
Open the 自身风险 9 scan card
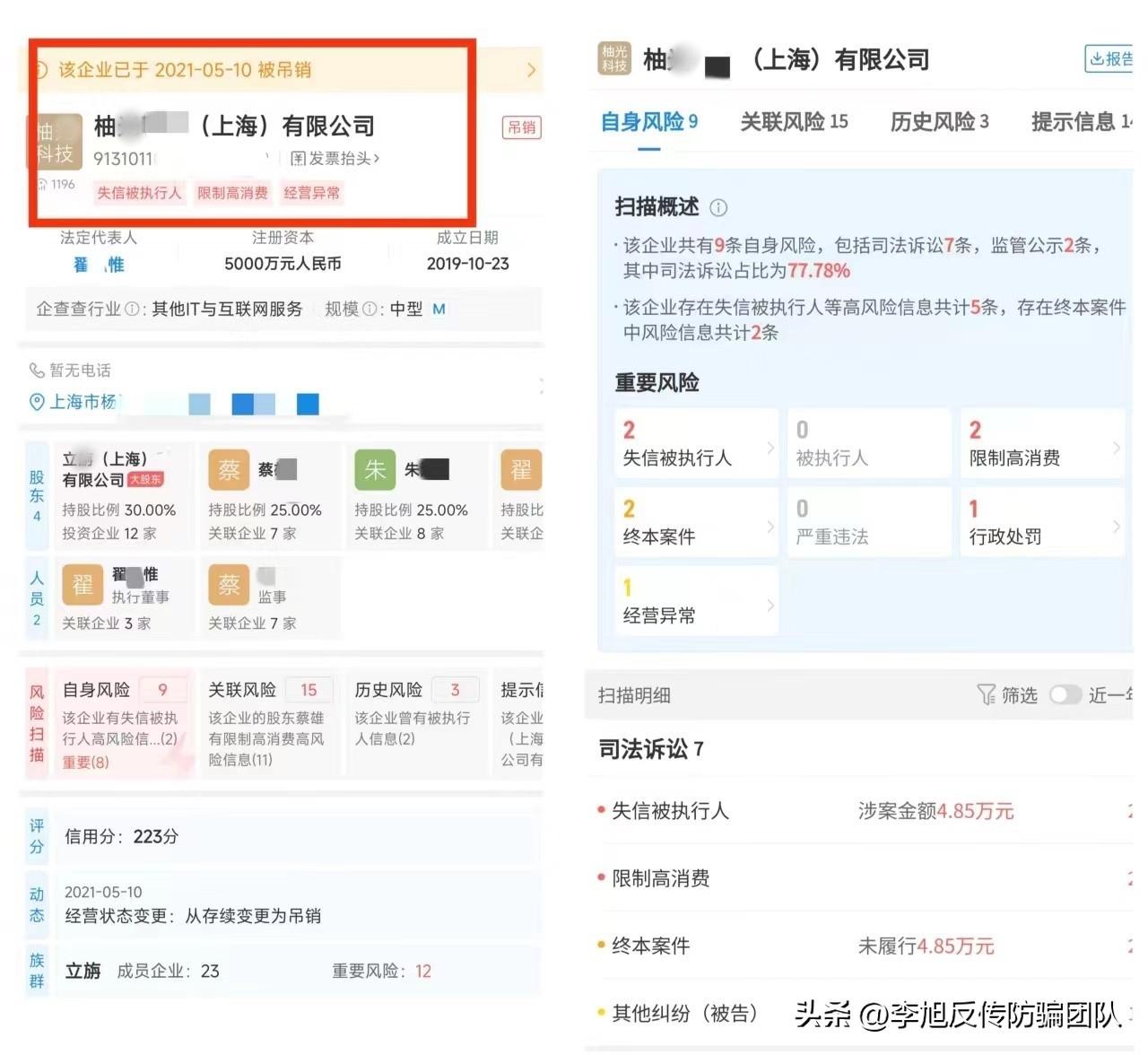click(124, 724)
